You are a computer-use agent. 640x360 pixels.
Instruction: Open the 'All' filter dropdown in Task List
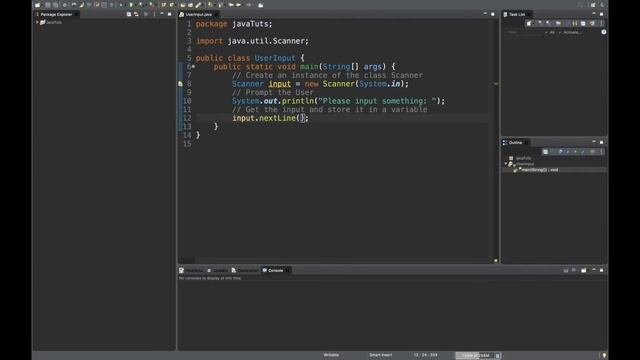point(550,32)
